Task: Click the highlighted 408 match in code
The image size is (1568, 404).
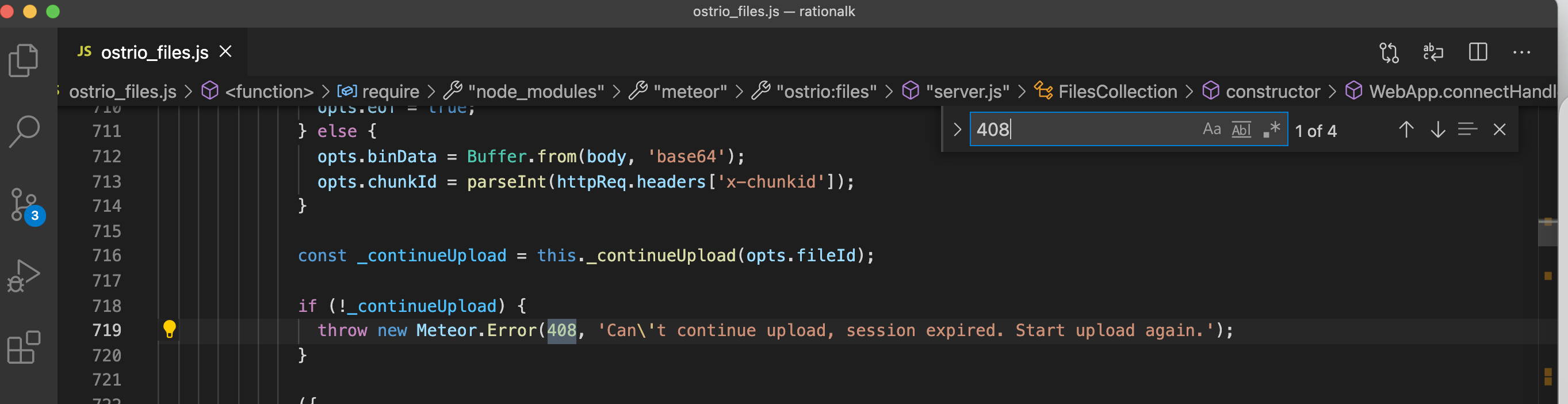Action: pyautogui.click(x=561, y=330)
